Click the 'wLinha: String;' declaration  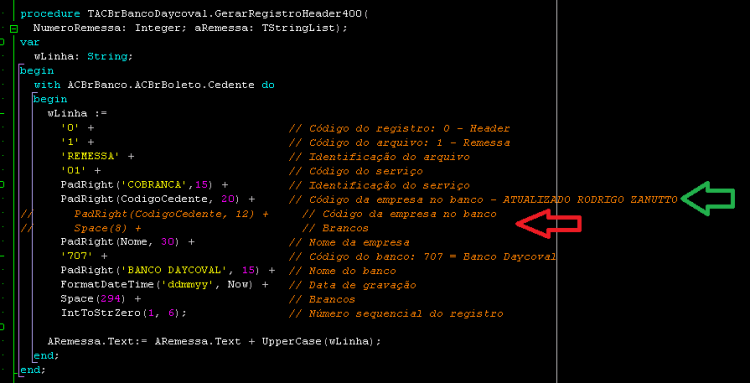click(83, 56)
